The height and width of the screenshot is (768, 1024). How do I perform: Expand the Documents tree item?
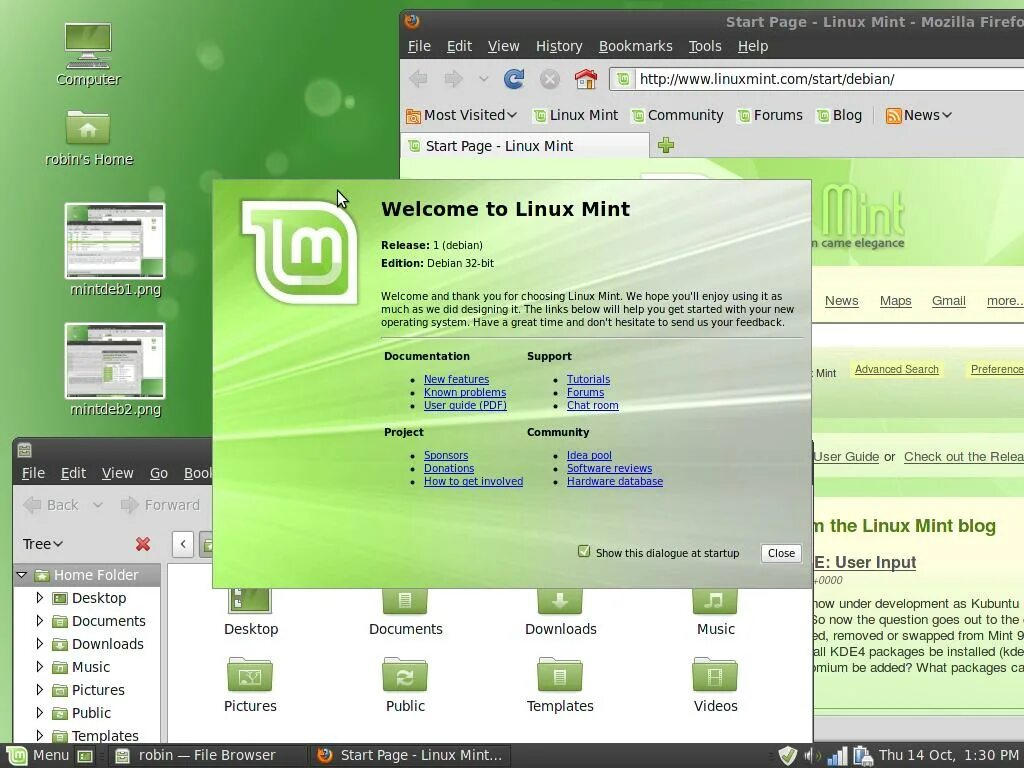39,621
